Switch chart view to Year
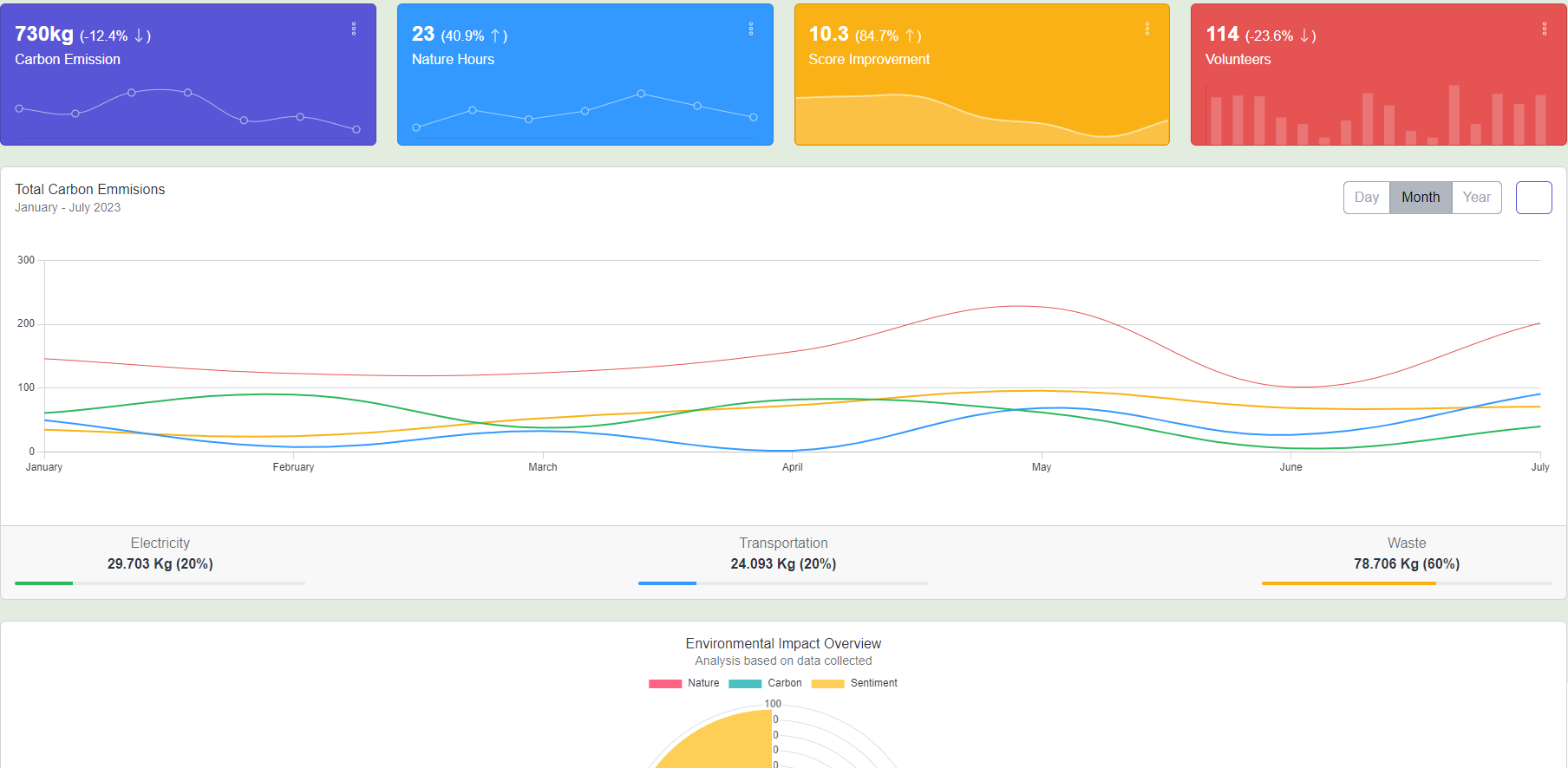Viewport: 1568px width, 768px height. (x=1476, y=198)
